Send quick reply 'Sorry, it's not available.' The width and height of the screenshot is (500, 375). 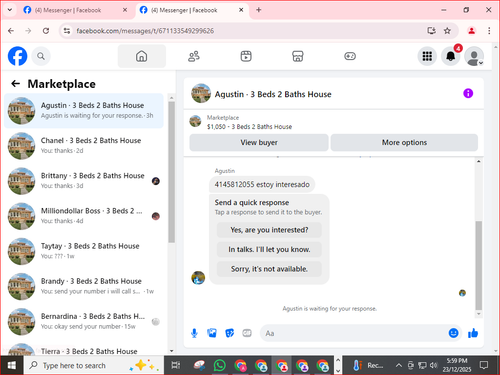tap(269, 269)
